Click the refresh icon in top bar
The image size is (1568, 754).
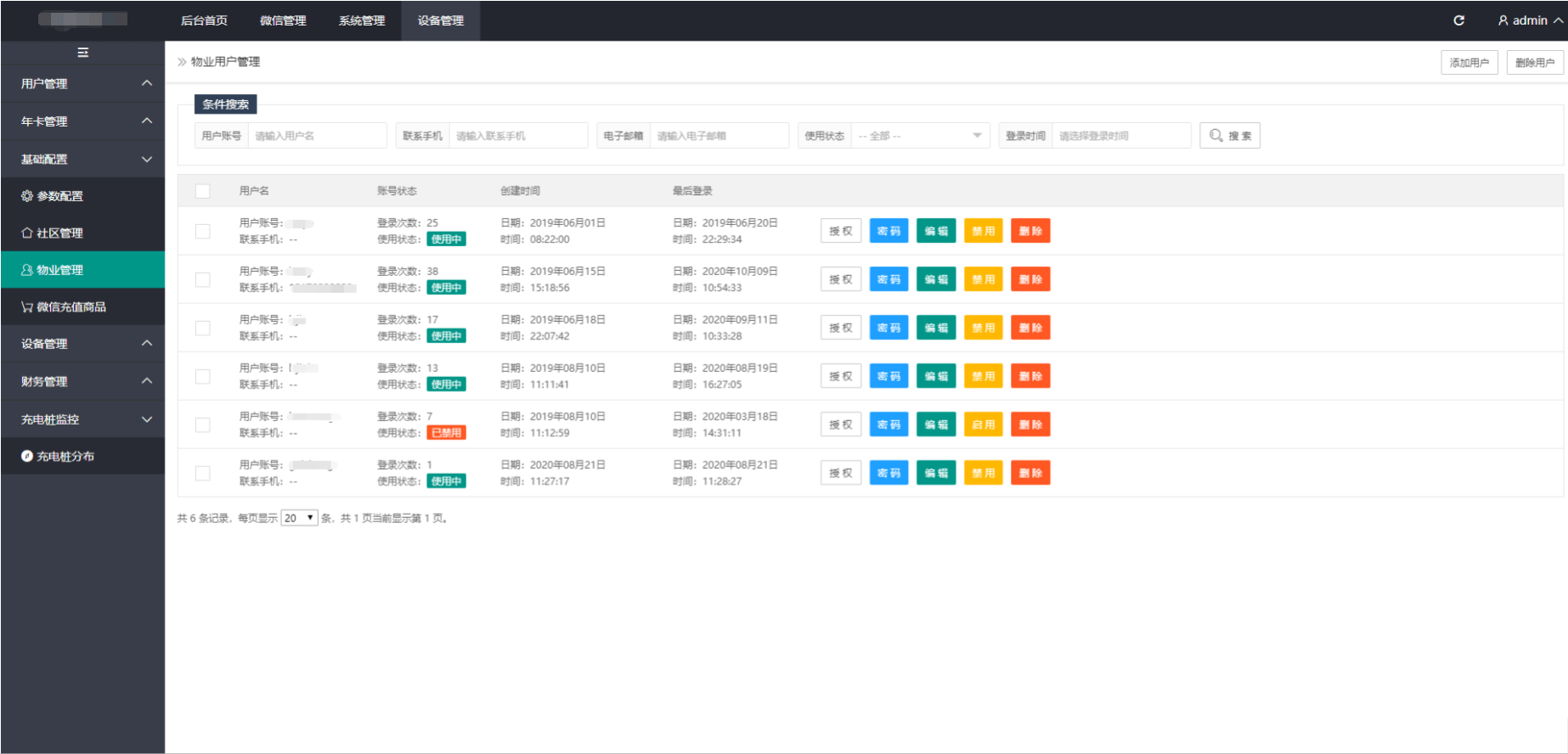(x=1458, y=20)
